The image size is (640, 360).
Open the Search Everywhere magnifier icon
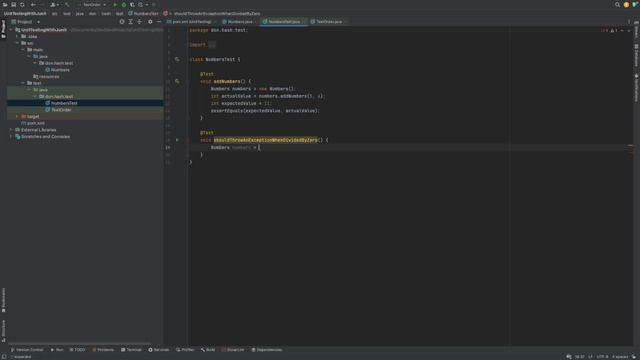point(617,4)
